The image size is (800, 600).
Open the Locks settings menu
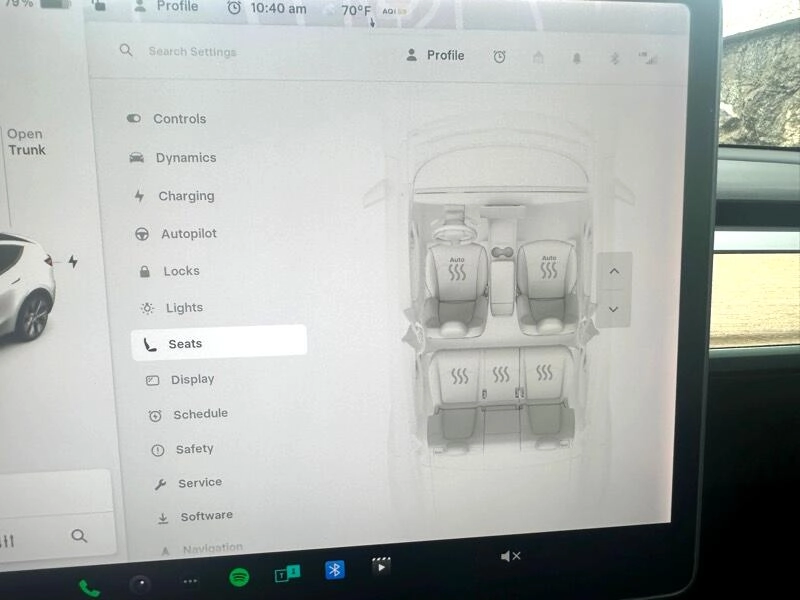[169, 271]
